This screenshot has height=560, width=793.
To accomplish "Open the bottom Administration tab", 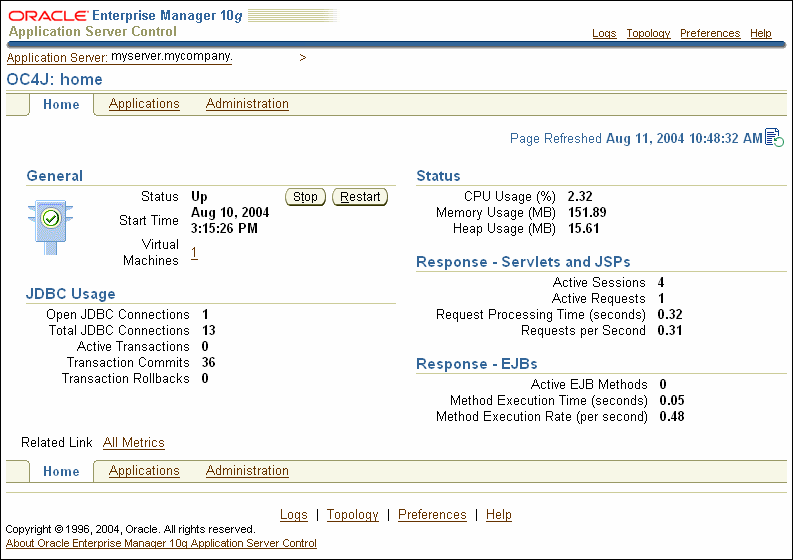I will [247, 470].
